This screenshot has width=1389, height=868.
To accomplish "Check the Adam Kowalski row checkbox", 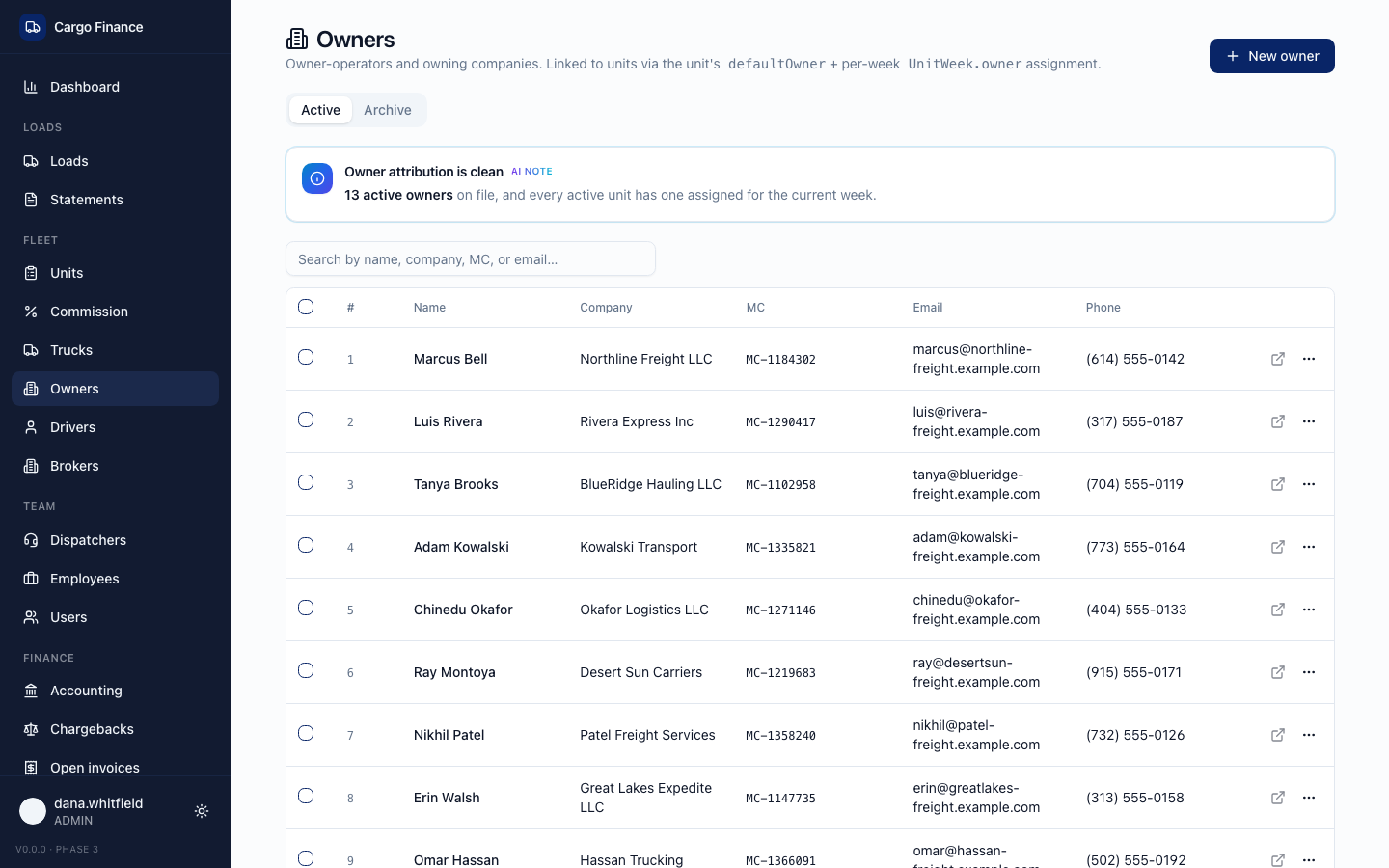I will [x=306, y=545].
